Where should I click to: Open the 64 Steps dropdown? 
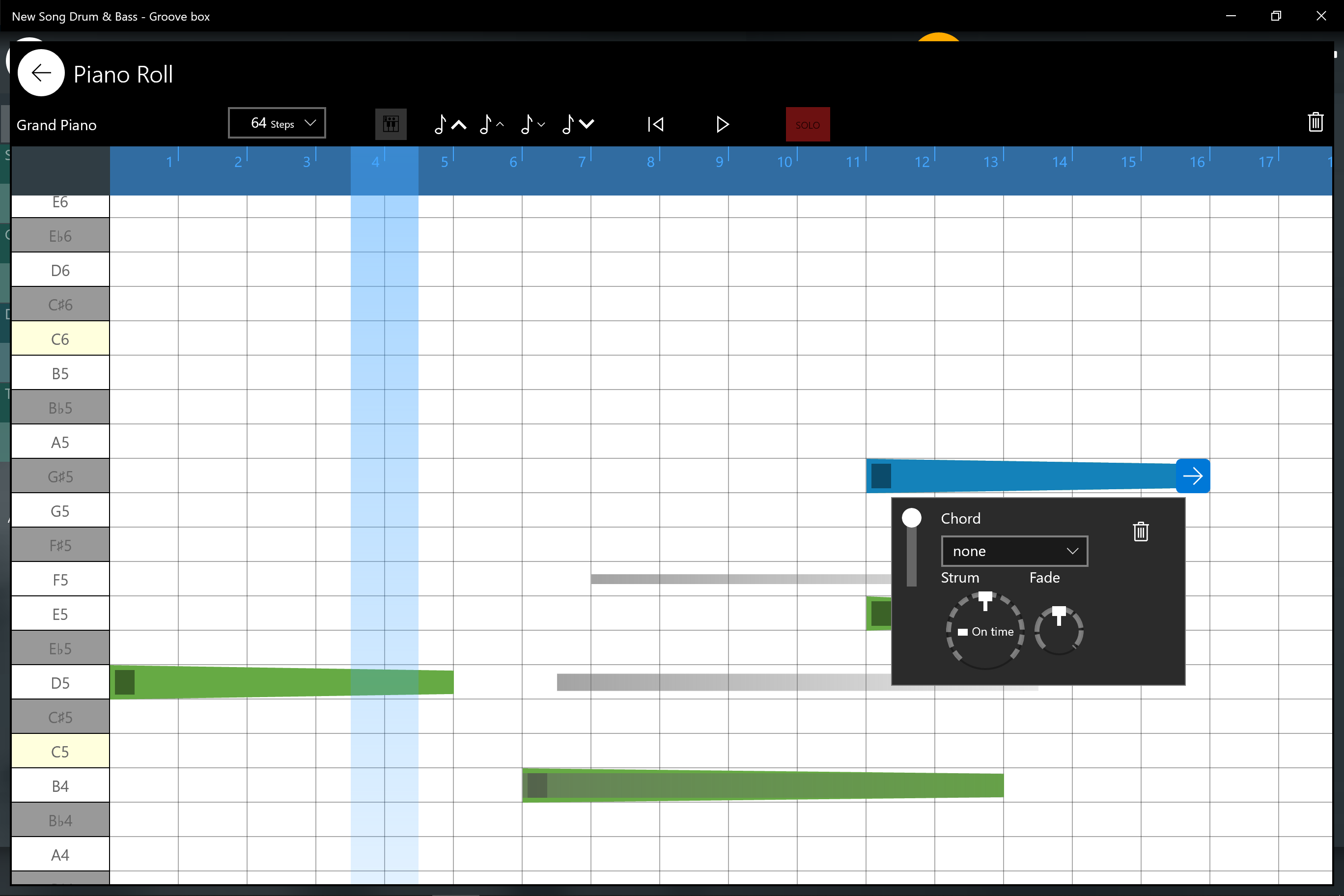pyautogui.click(x=277, y=122)
